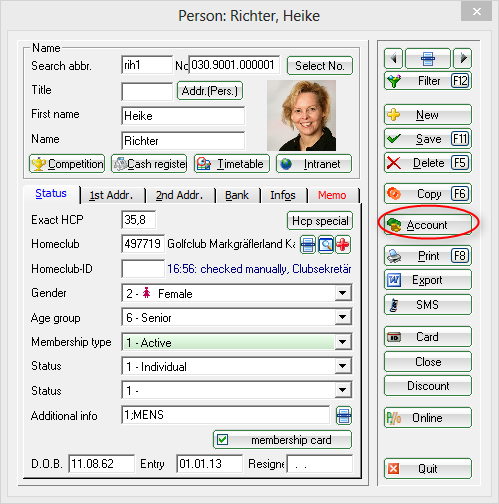Click the Select No. button

pyautogui.click(x=320, y=66)
